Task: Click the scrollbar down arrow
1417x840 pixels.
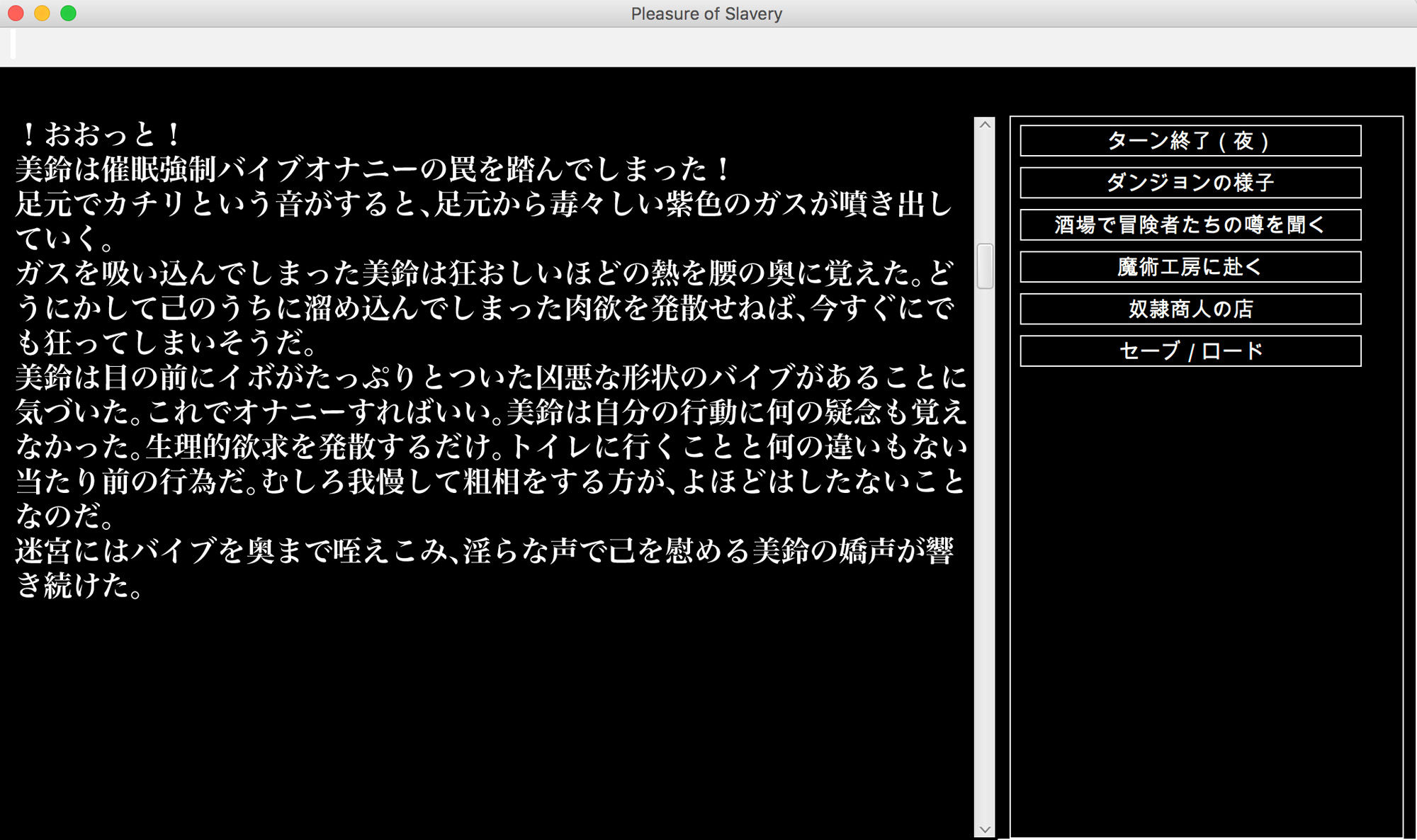Action: (x=984, y=826)
